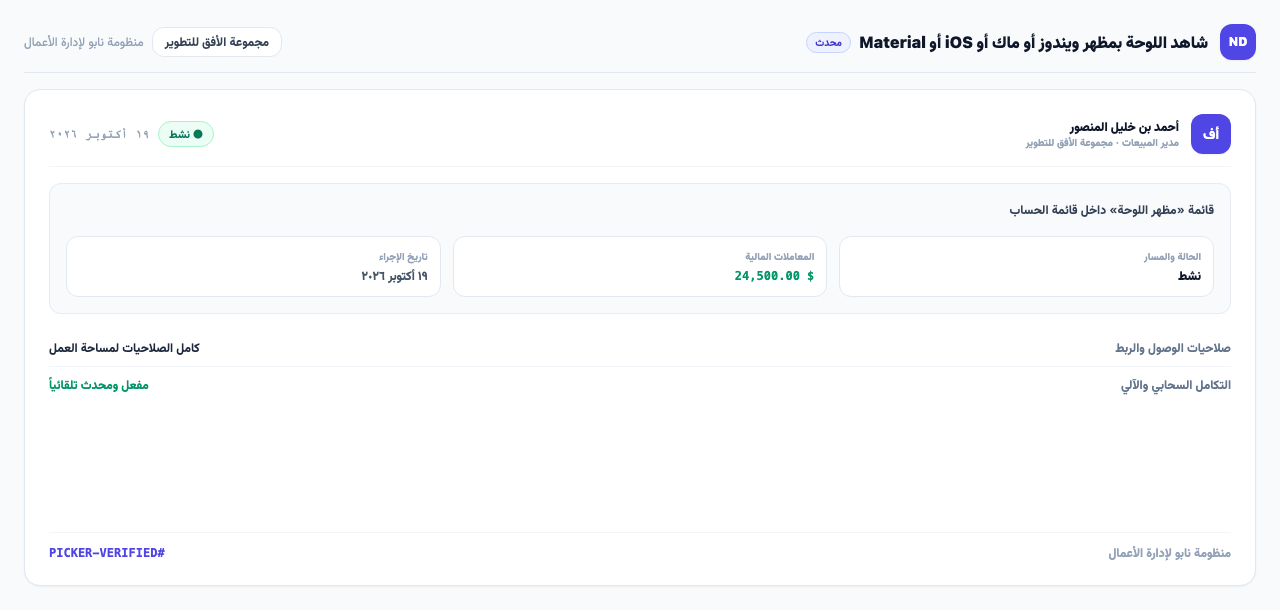This screenshot has height=610, width=1280.
Task: Click the أف user avatar
Action: click(1211, 134)
